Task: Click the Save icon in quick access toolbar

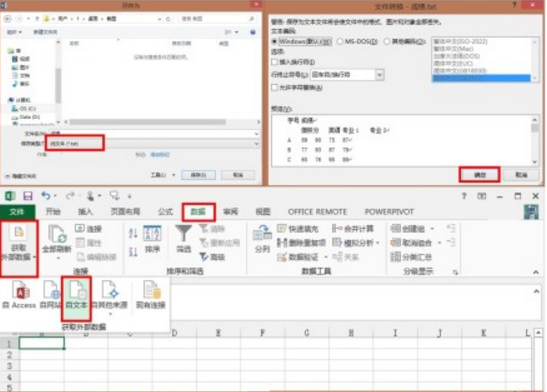Action: pos(28,196)
